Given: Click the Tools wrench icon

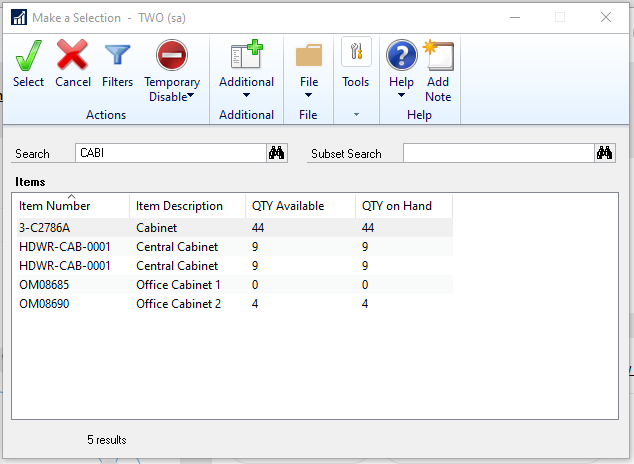Looking at the screenshot, I should (356, 52).
